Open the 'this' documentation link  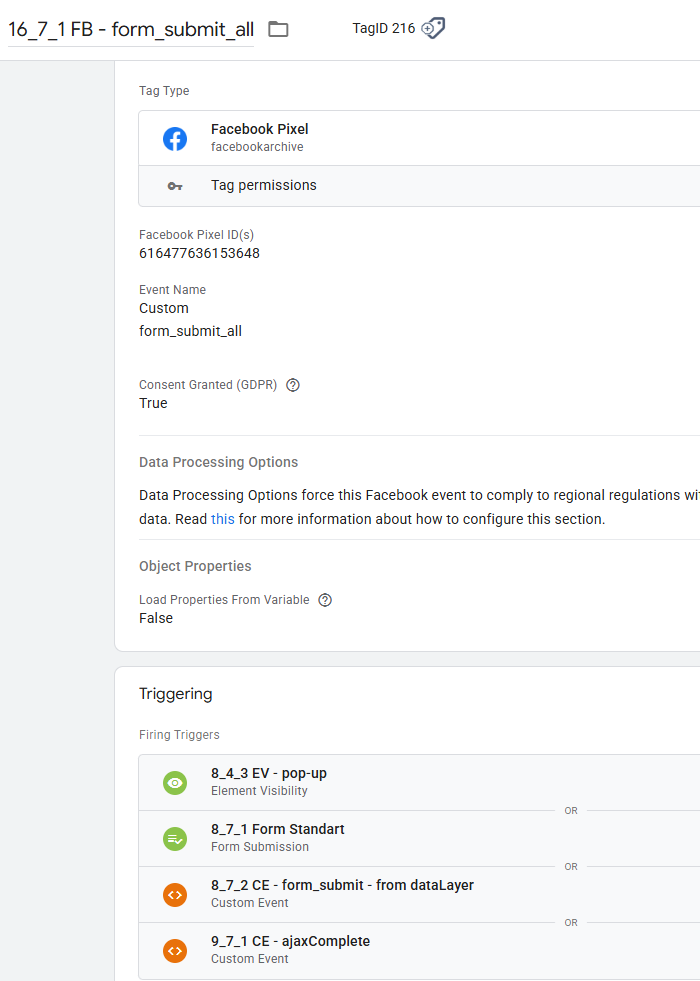pyautogui.click(x=222, y=519)
